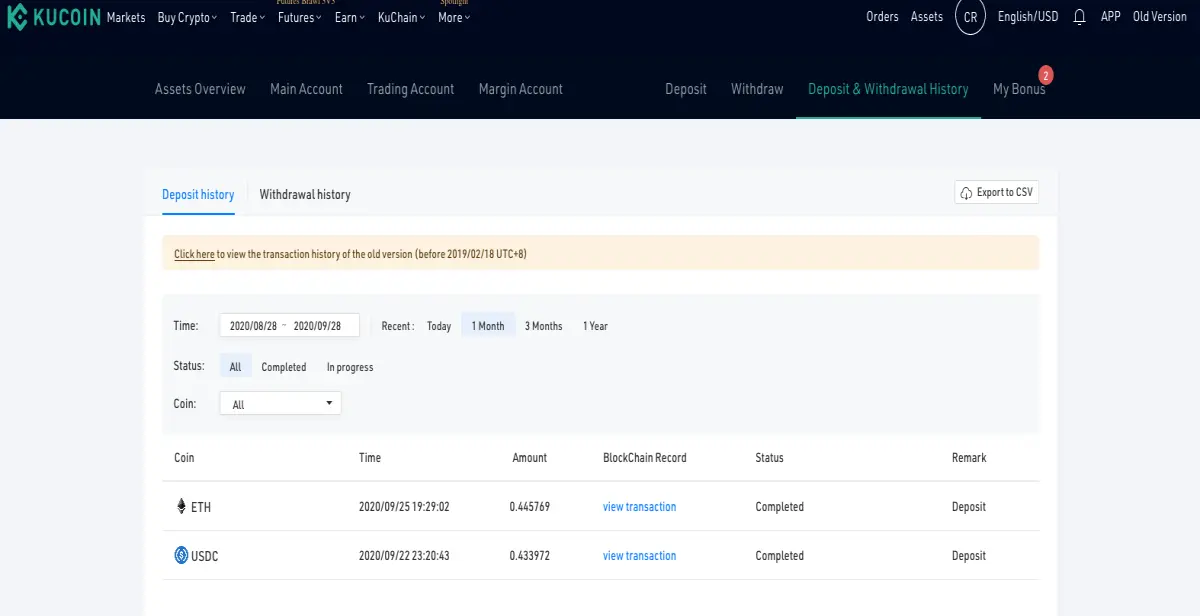1200x616 pixels.
Task: Filter recent time by 1 Year
Action: (x=595, y=326)
